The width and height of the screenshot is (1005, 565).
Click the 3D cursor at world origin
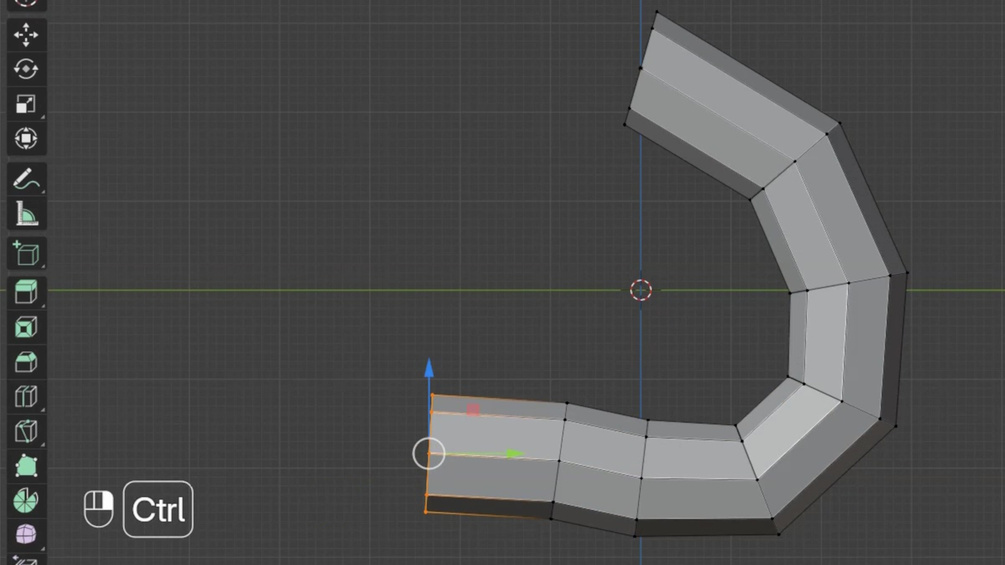click(641, 290)
